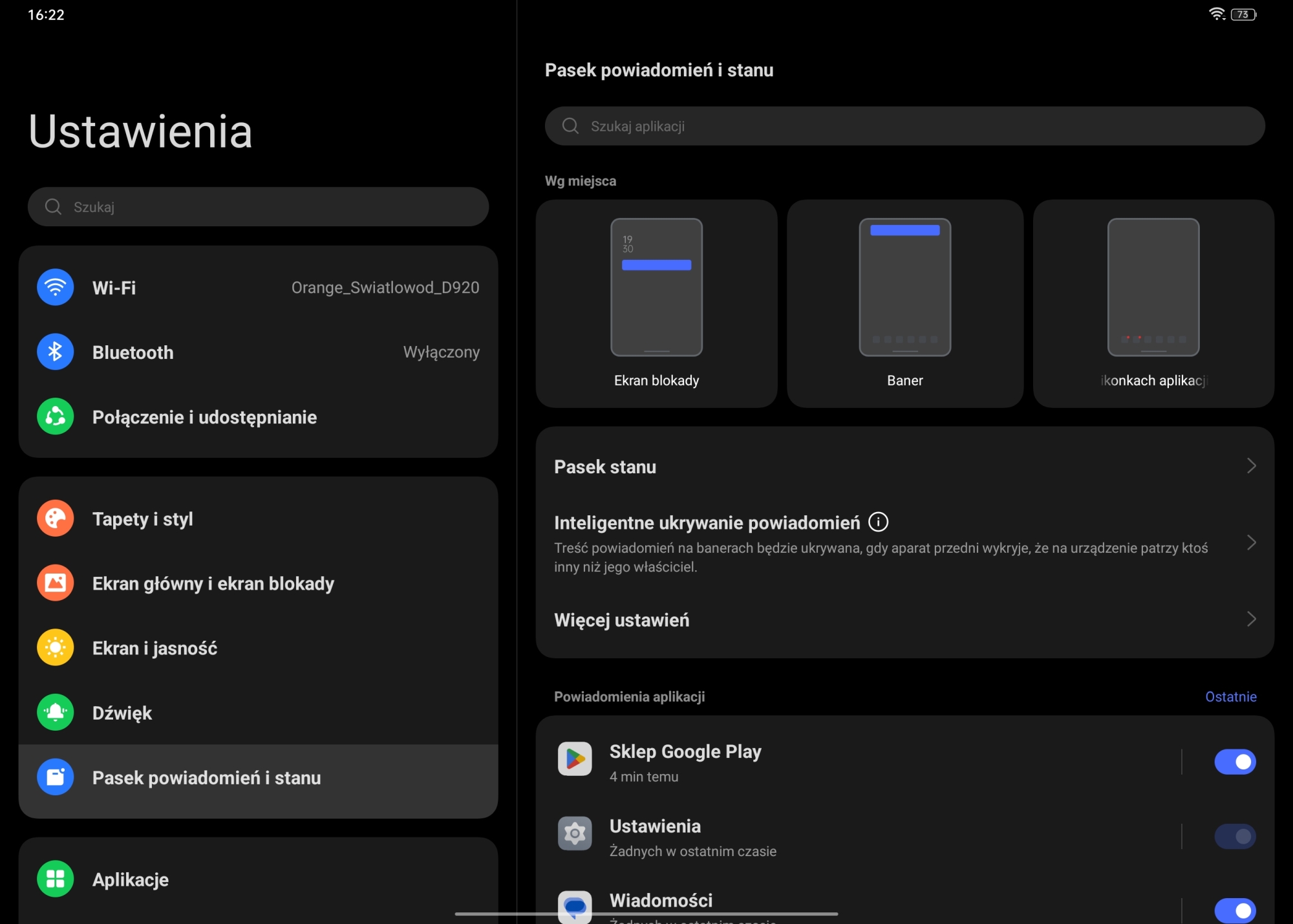This screenshot has width=1293, height=924.
Task: Open Tapety i styl palette icon
Action: [55, 519]
